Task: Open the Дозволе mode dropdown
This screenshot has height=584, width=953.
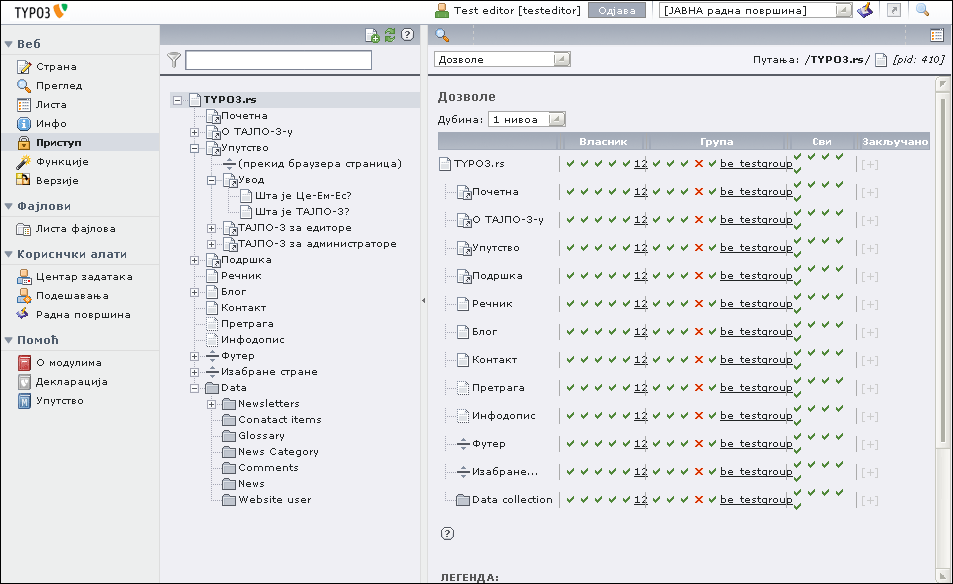Action: pyautogui.click(x=502, y=60)
